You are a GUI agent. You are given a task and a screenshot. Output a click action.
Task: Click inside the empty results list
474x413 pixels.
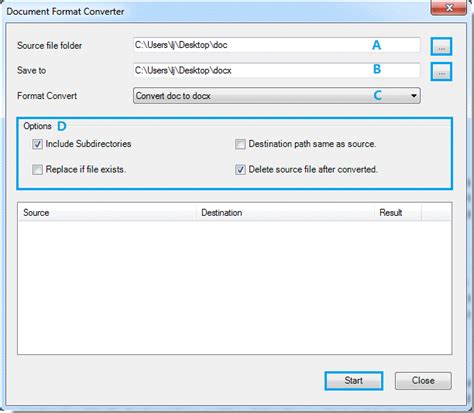[x=235, y=287]
